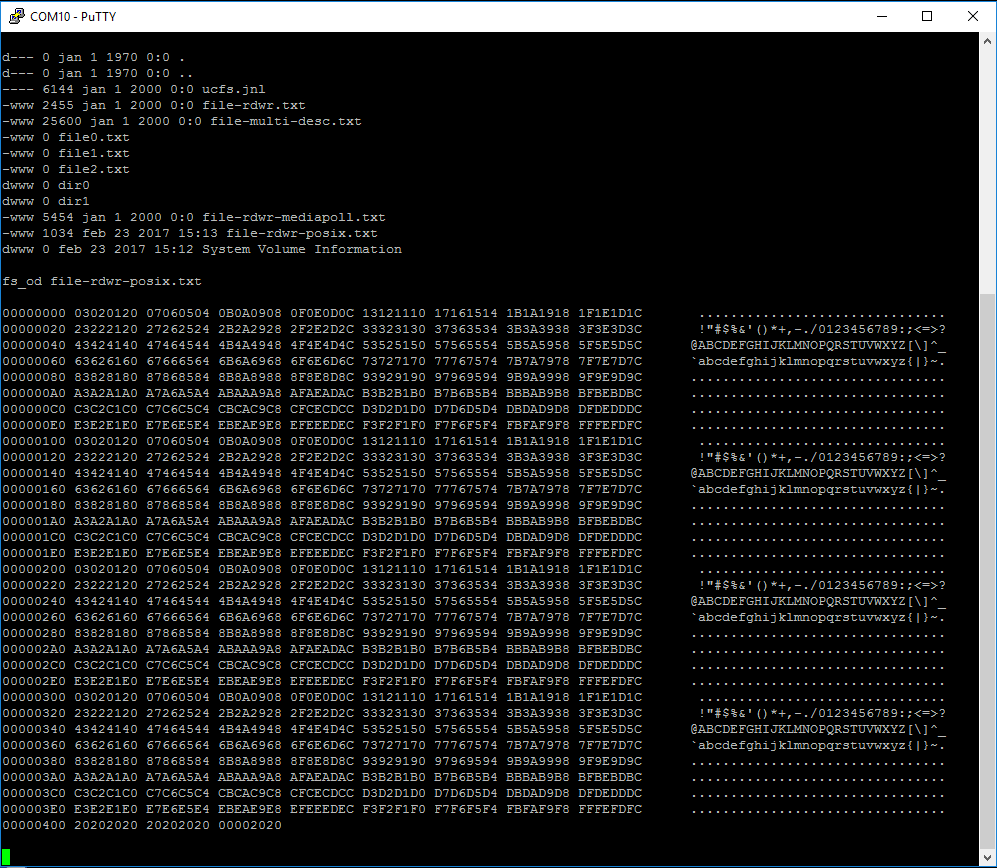Click the 'ucfs.jnl' file name

pos(233,89)
